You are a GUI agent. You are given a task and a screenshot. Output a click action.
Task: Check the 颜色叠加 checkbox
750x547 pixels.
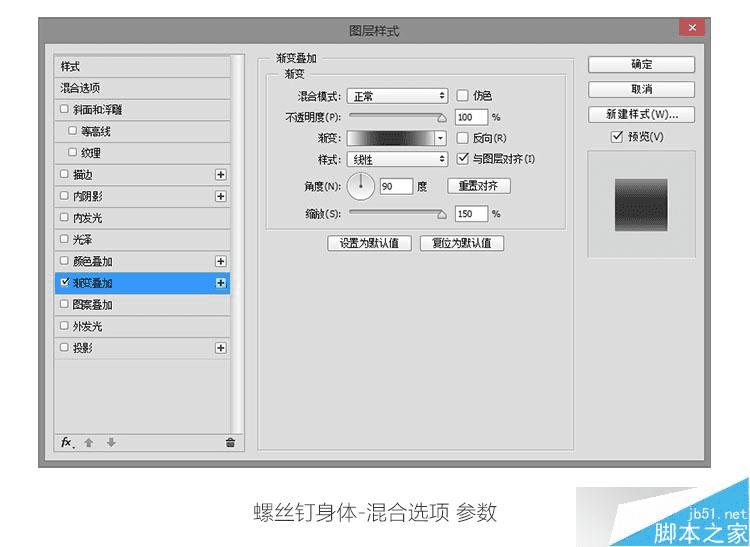[x=64, y=261]
